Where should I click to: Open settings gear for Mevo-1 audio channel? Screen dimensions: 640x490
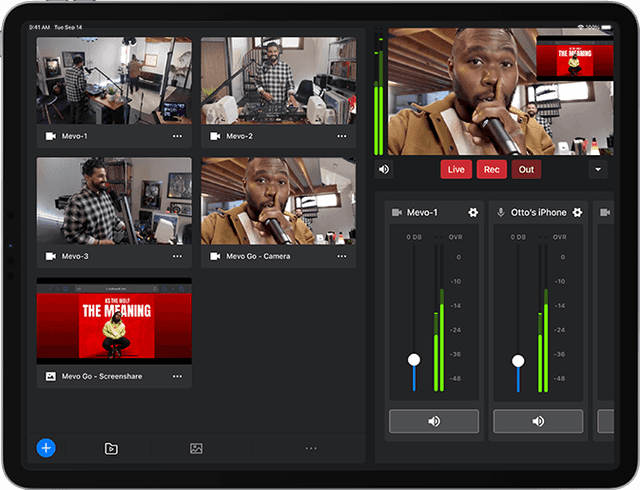(473, 213)
